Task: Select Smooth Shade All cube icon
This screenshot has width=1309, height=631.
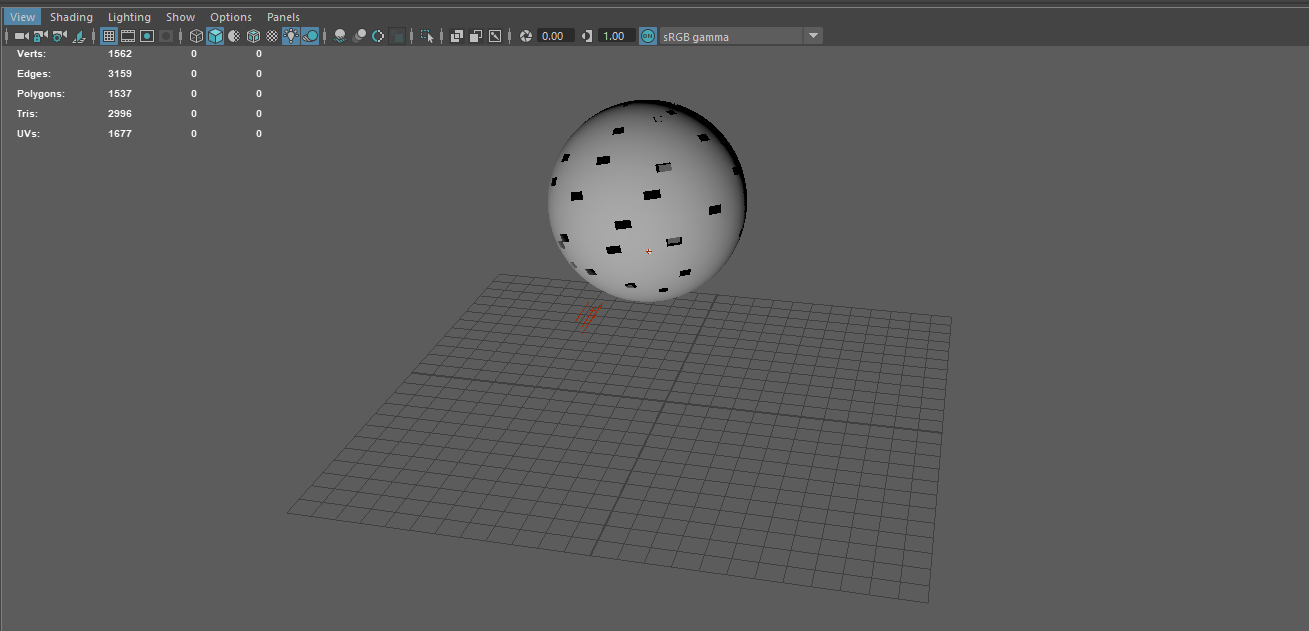Action: click(215, 36)
